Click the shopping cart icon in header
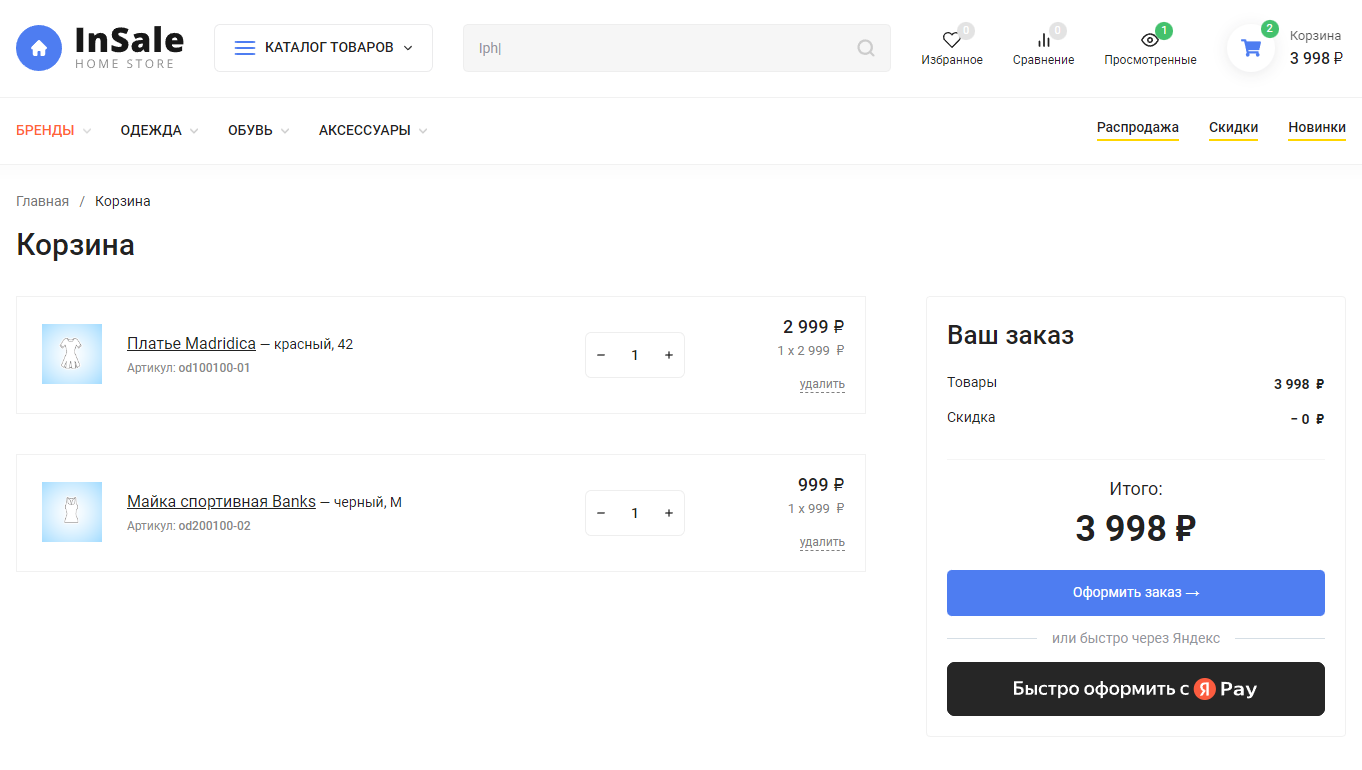The height and width of the screenshot is (770, 1362). point(1250,48)
